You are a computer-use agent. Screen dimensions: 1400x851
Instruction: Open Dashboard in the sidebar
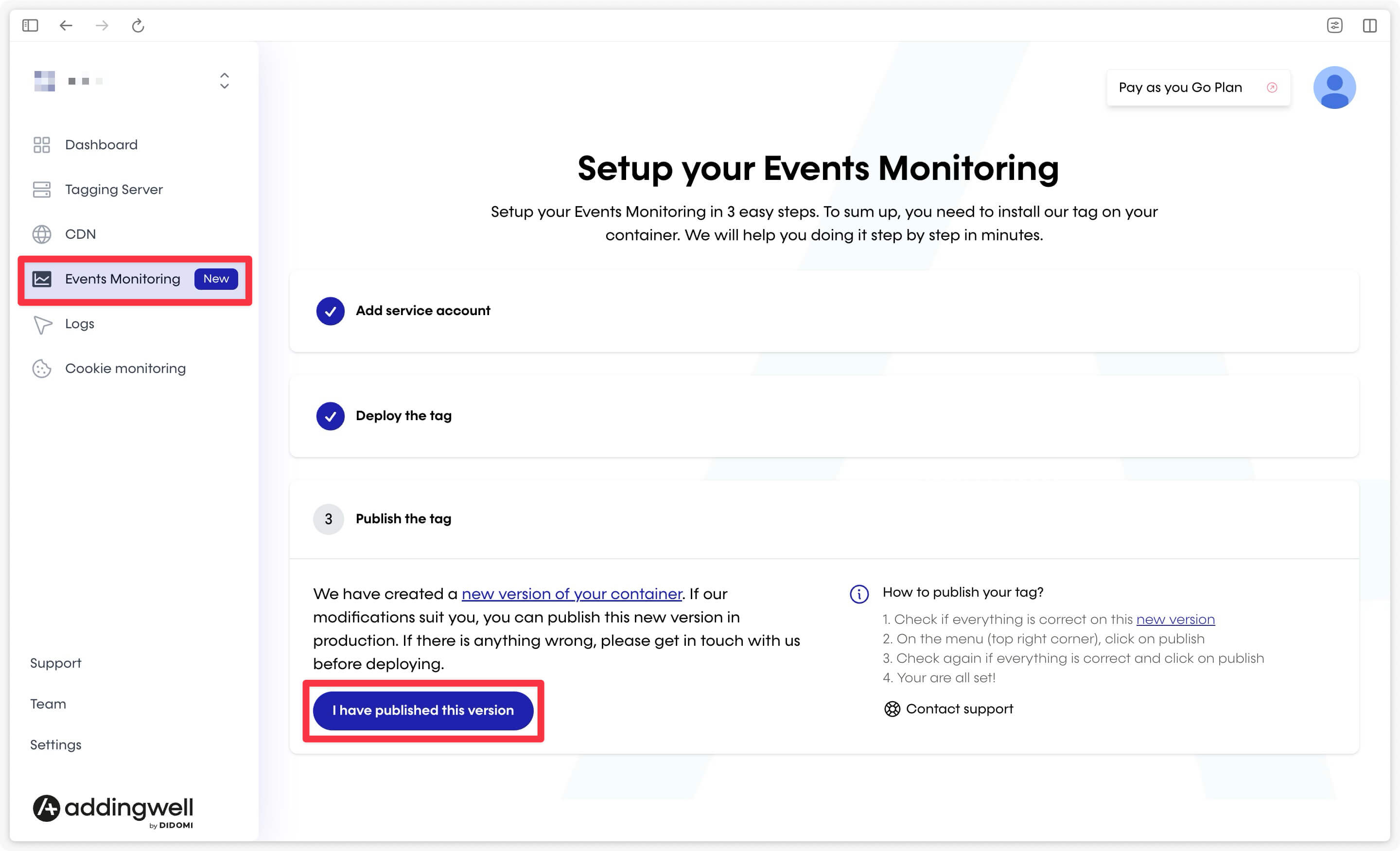pos(101,144)
